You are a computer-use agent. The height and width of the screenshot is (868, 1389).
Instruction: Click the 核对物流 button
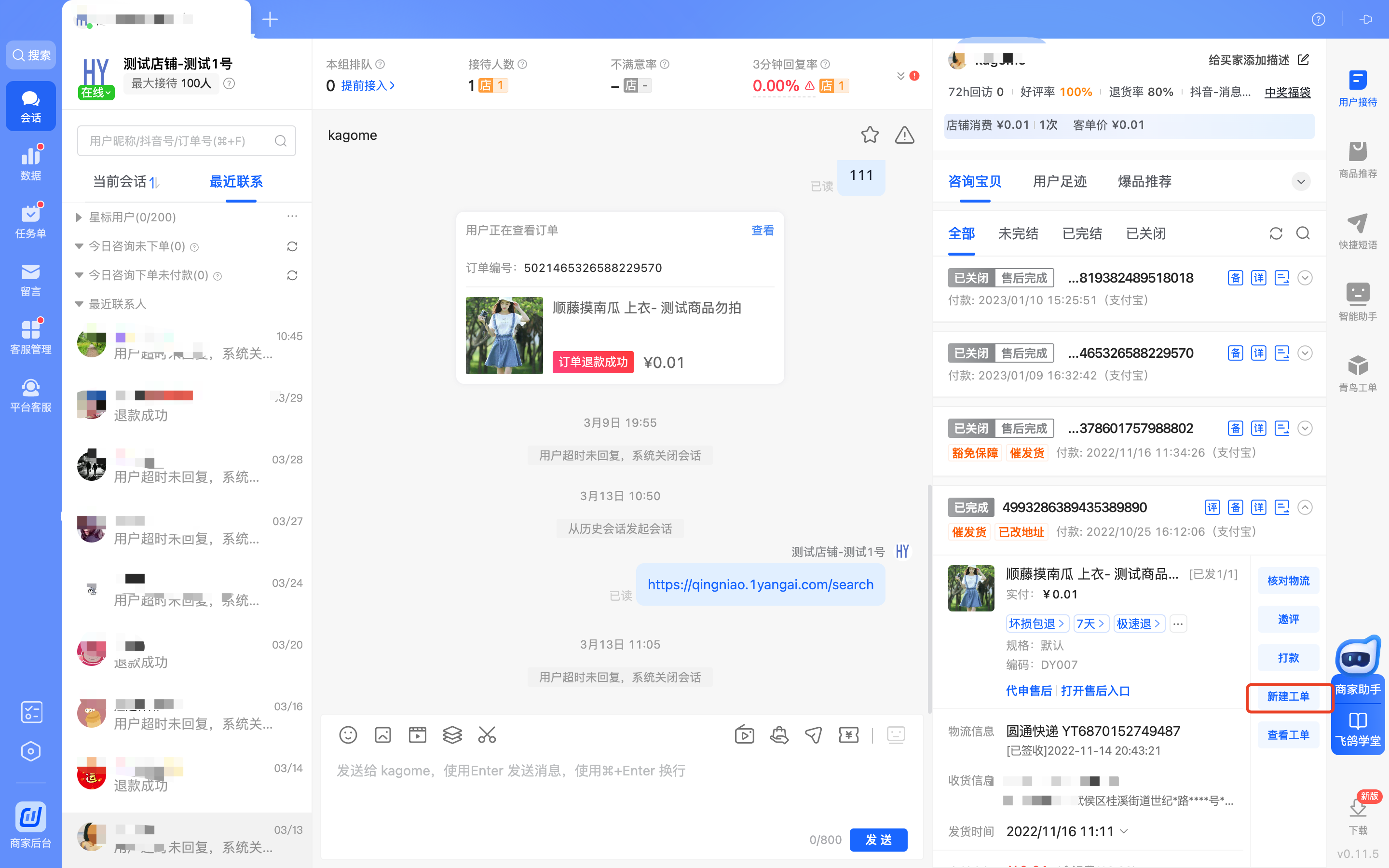tap(1288, 581)
